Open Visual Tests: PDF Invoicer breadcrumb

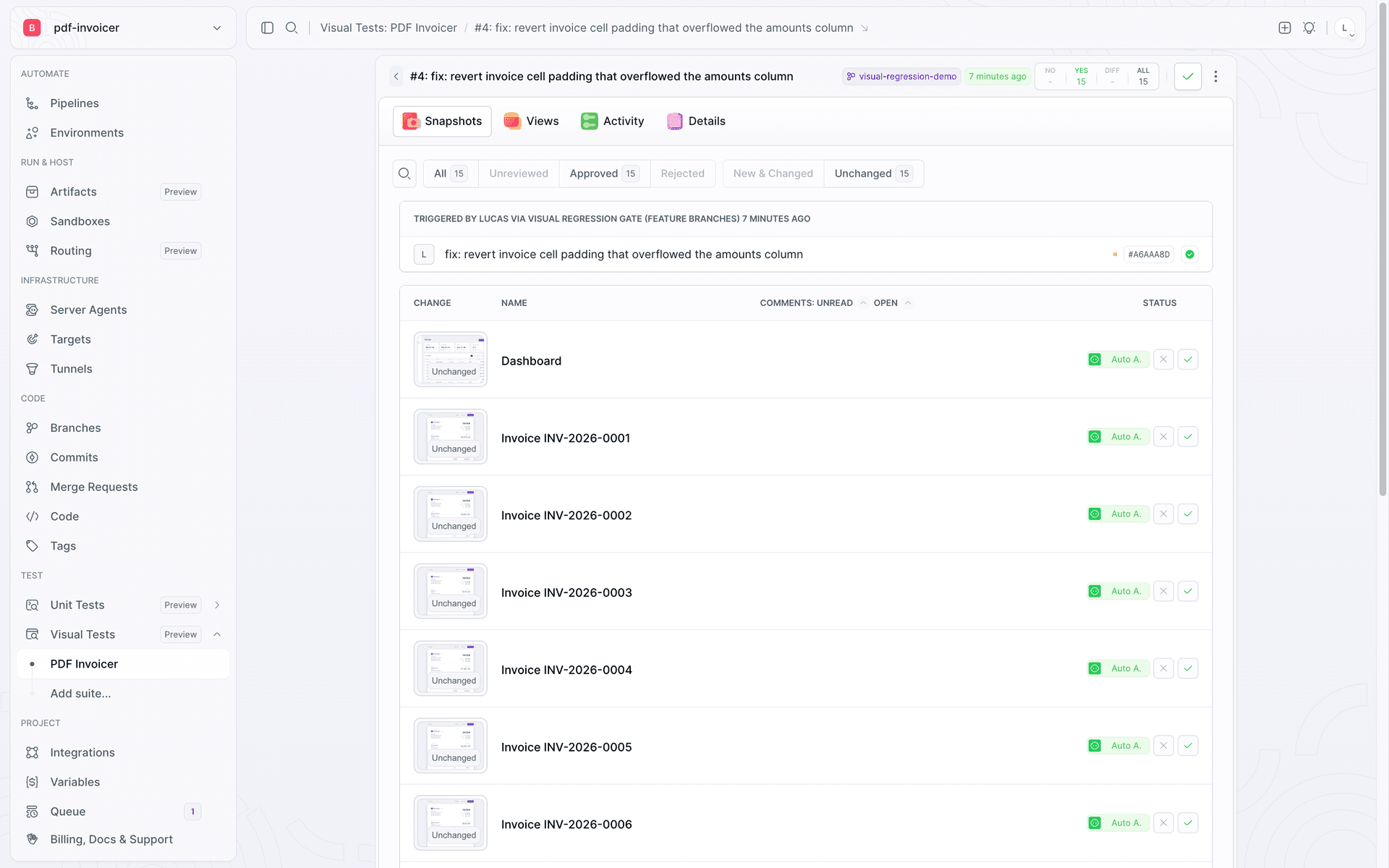[388, 27]
